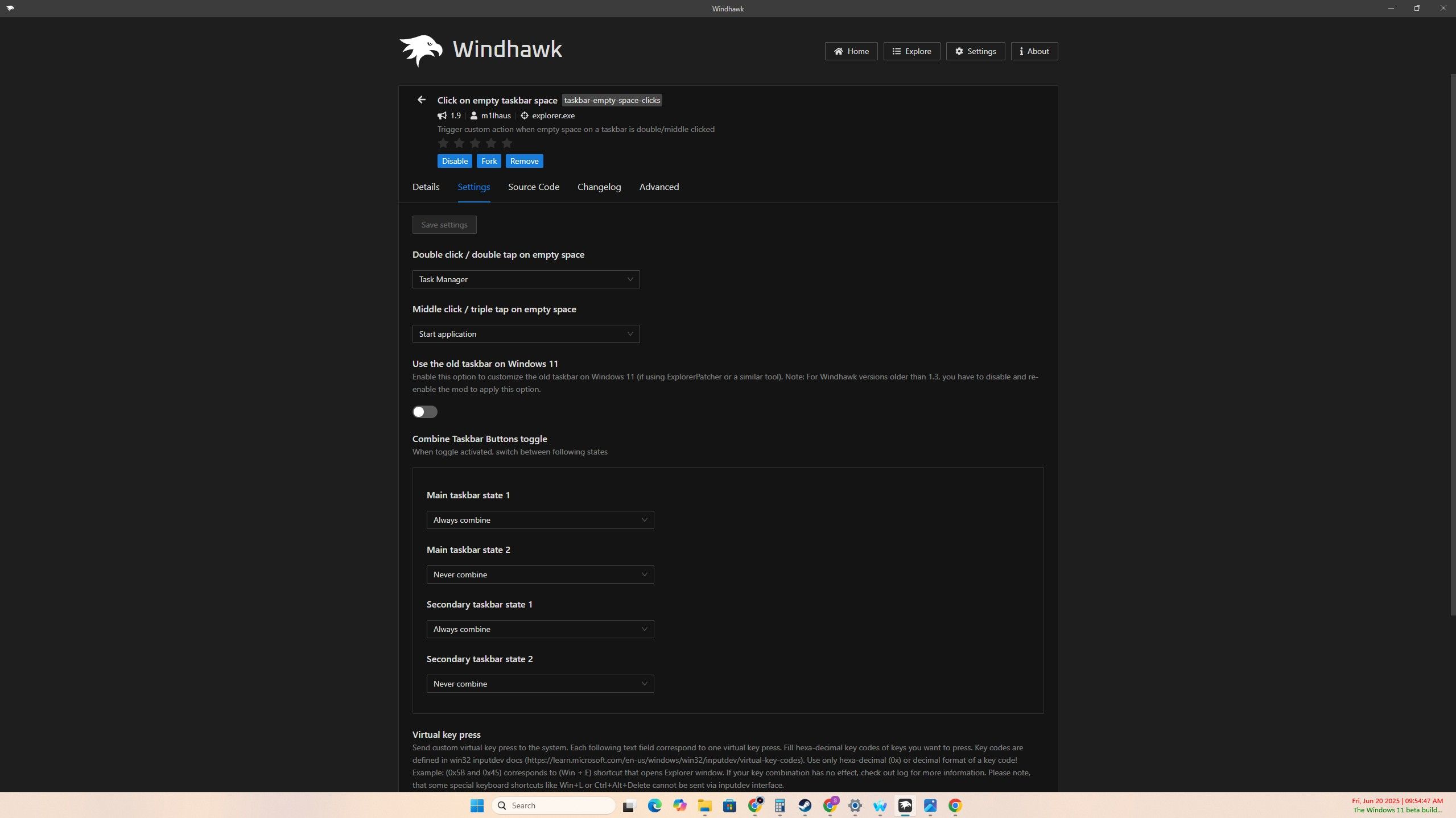The height and width of the screenshot is (818, 1456).
Task: Go to the Home page
Action: pyautogui.click(x=851, y=51)
